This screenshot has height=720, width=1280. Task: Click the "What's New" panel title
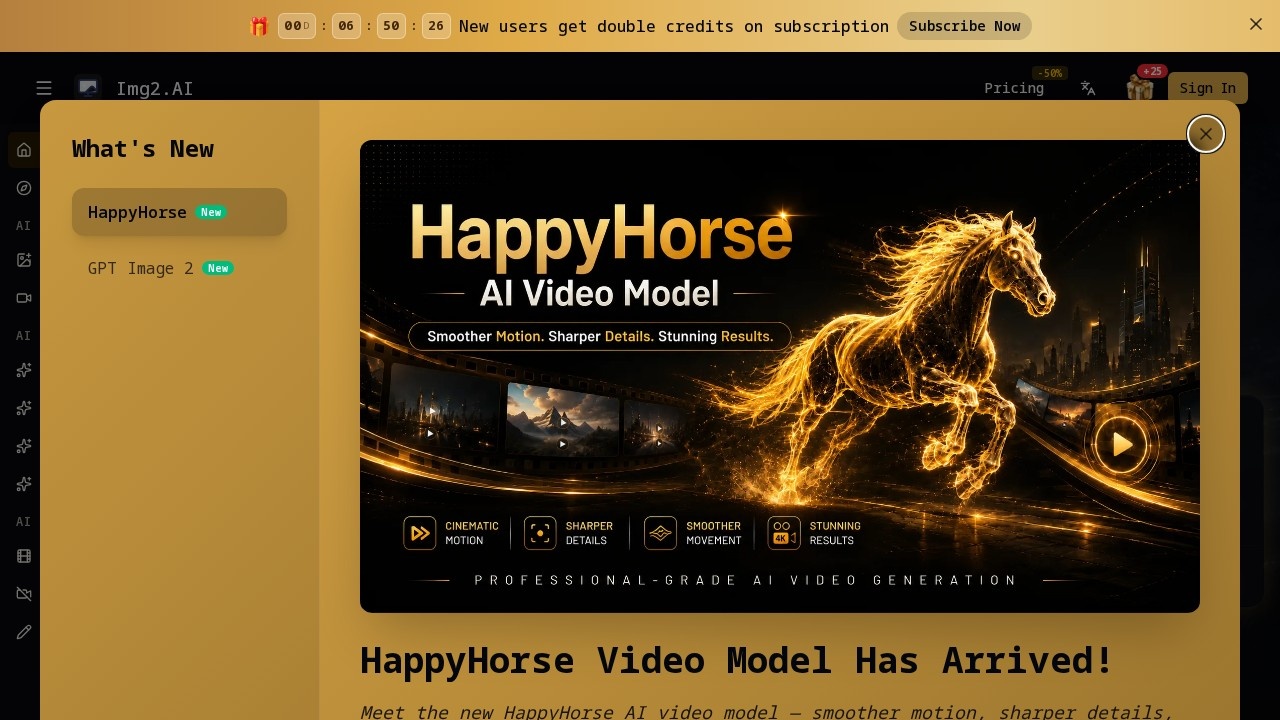(143, 149)
